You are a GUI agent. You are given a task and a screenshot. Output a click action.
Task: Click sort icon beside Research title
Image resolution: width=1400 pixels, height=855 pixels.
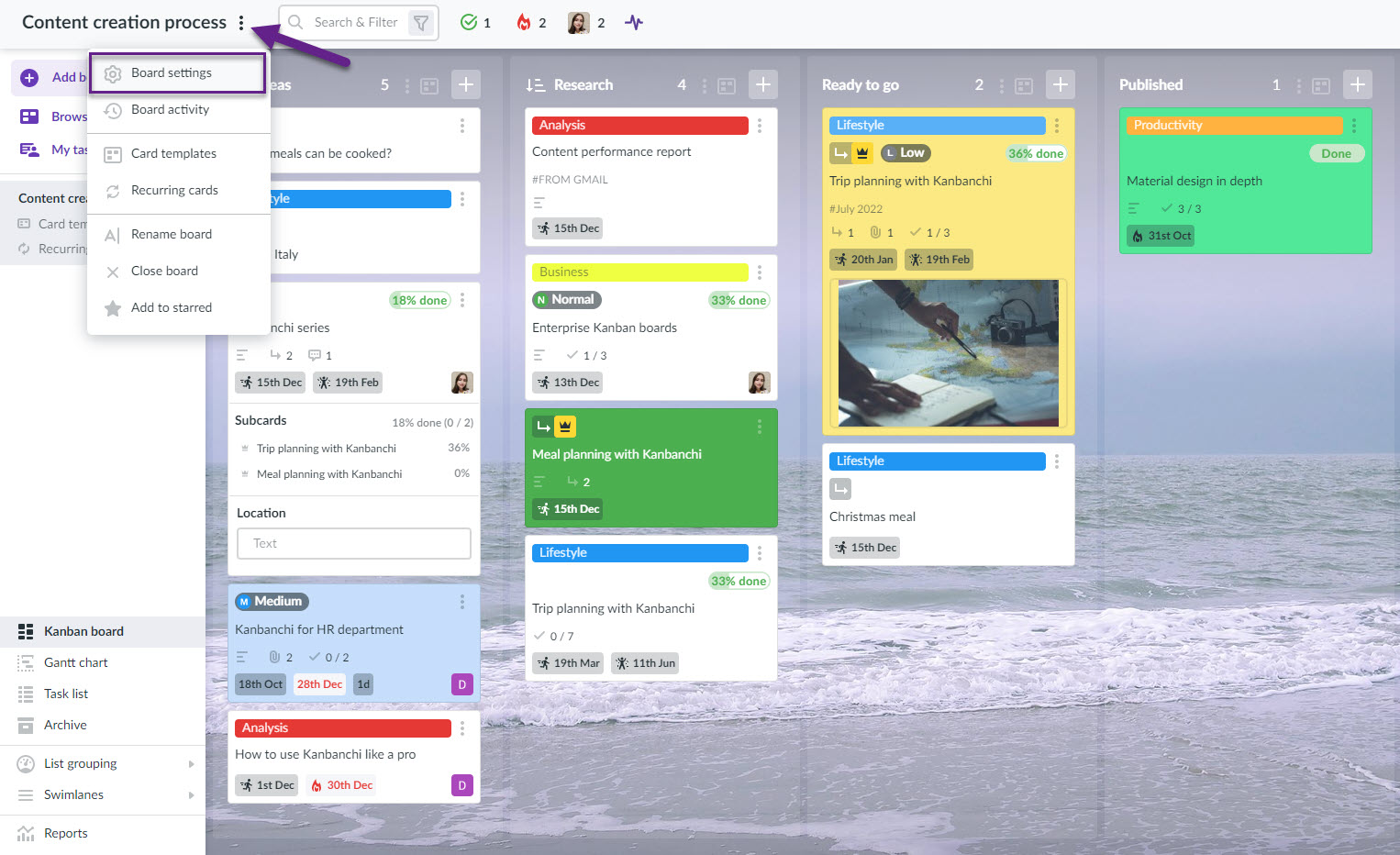coord(536,85)
